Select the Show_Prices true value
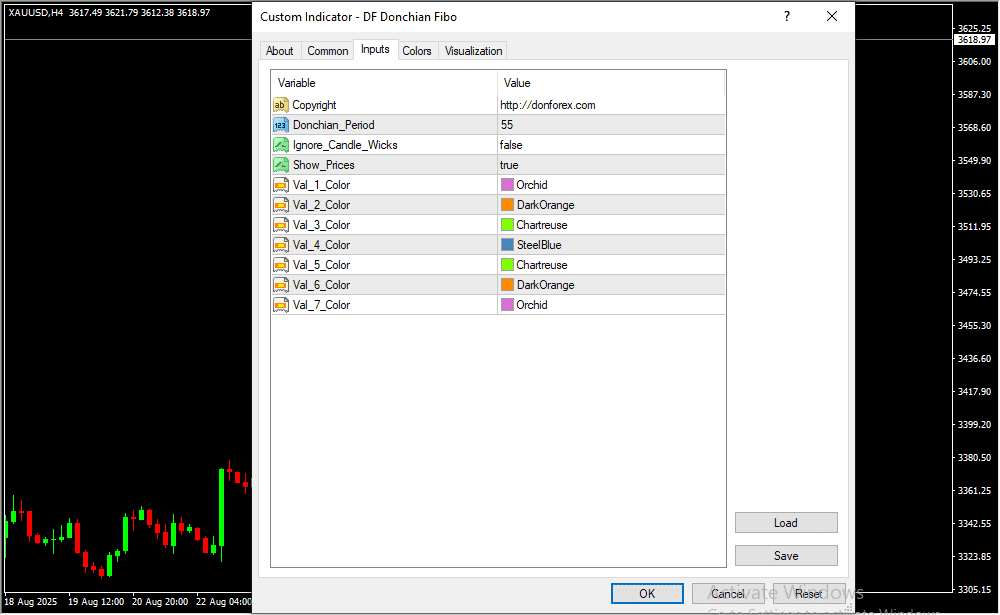The height and width of the screenshot is (615, 1000). click(510, 165)
